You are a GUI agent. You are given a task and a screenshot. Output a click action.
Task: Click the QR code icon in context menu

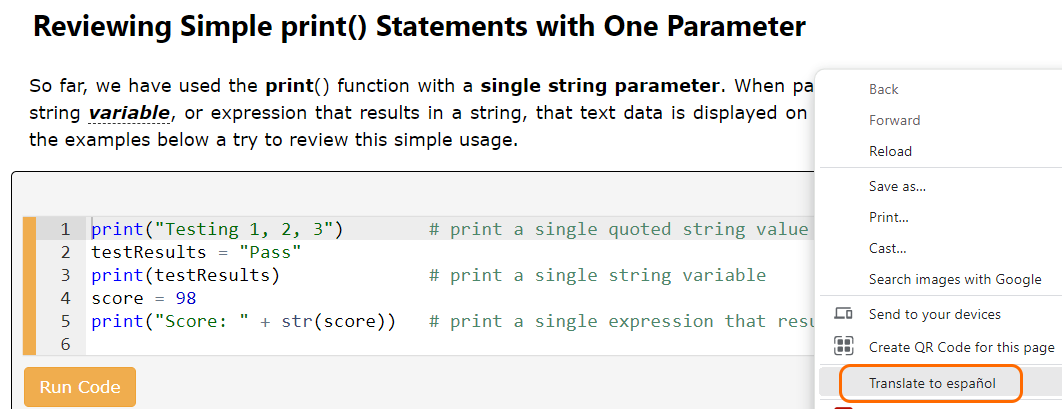tap(843, 347)
